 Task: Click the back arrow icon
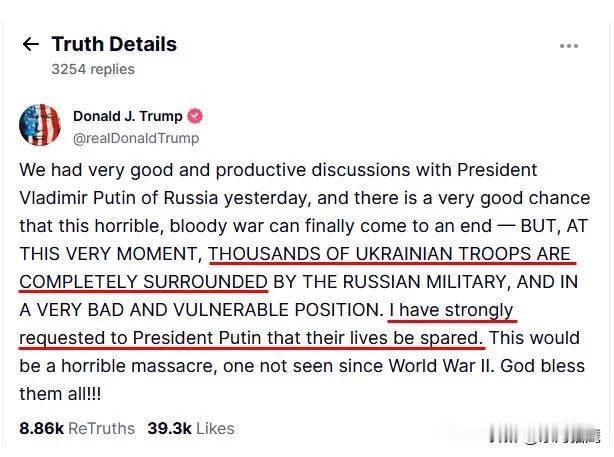pos(31,45)
